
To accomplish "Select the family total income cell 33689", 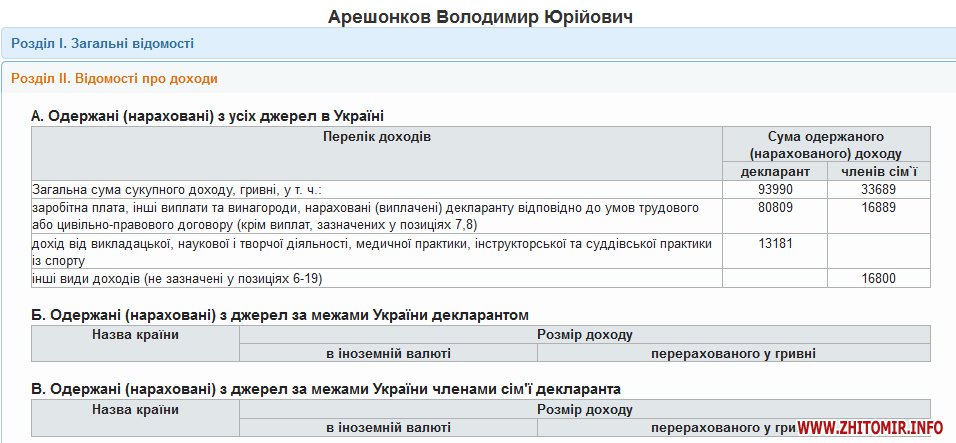I will [878, 189].
